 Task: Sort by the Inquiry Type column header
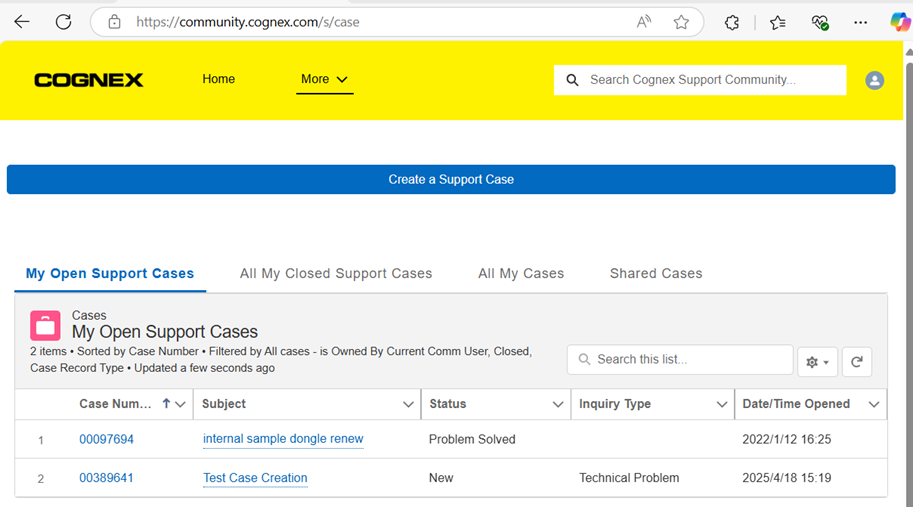(x=615, y=404)
